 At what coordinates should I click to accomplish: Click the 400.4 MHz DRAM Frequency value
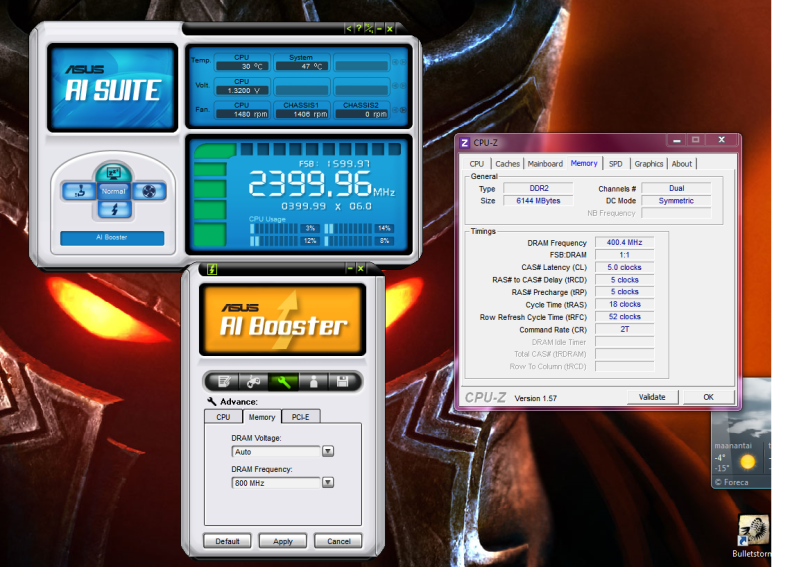pyautogui.click(x=624, y=242)
